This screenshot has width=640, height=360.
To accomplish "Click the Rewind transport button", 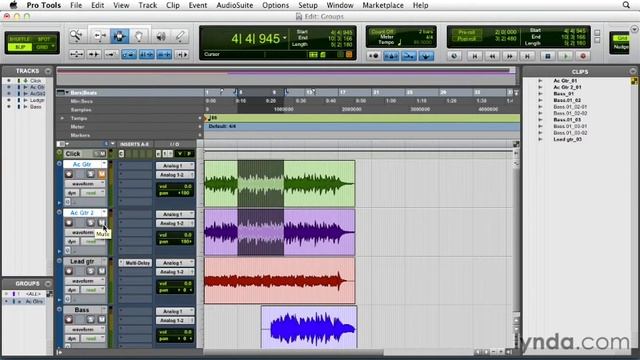I will pos(492,56).
